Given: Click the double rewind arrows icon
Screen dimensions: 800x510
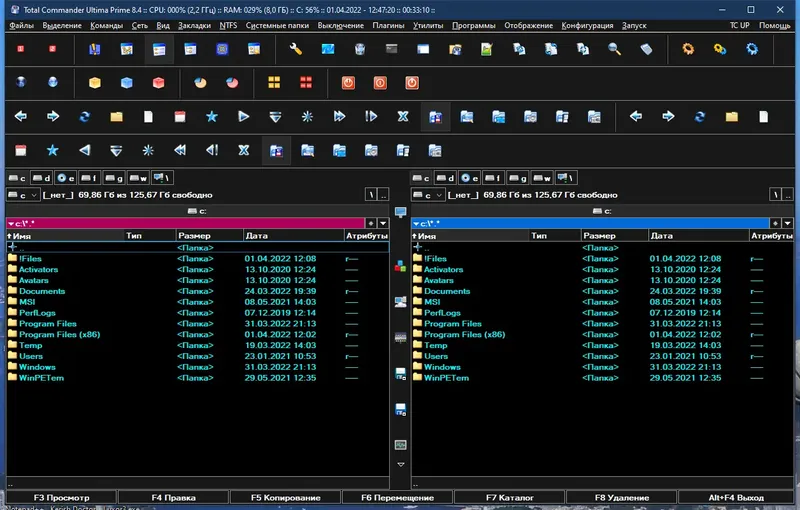Looking at the screenshot, I should (x=180, y=150).
